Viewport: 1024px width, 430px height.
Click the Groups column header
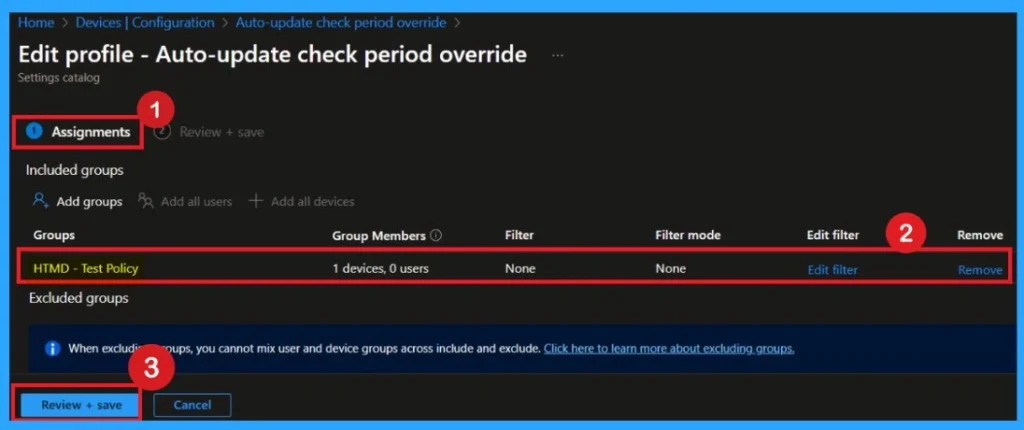tap(54, 235)
